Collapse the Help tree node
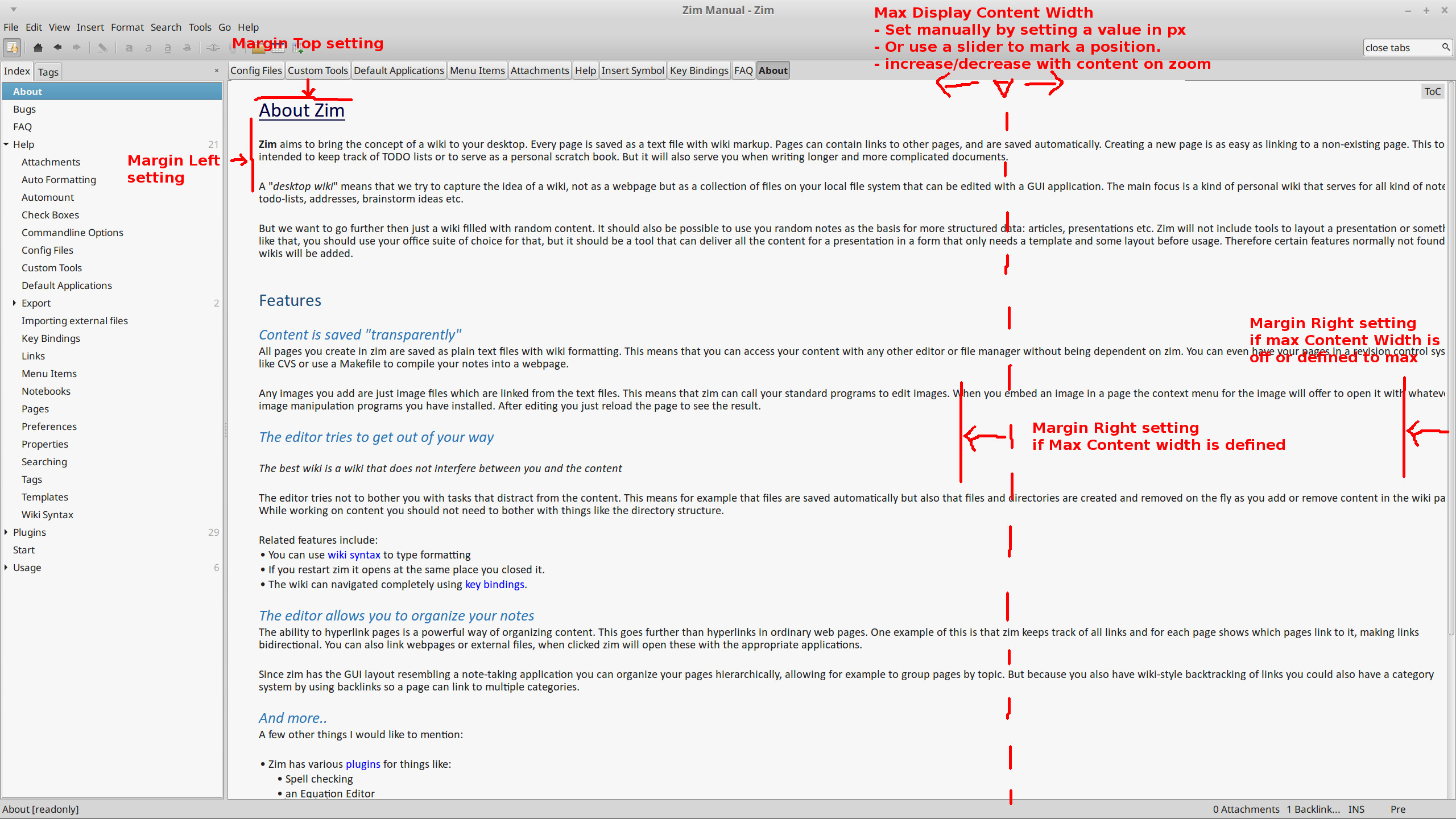The height and width of the screenshot is (819, 1456). click(6, 144)
